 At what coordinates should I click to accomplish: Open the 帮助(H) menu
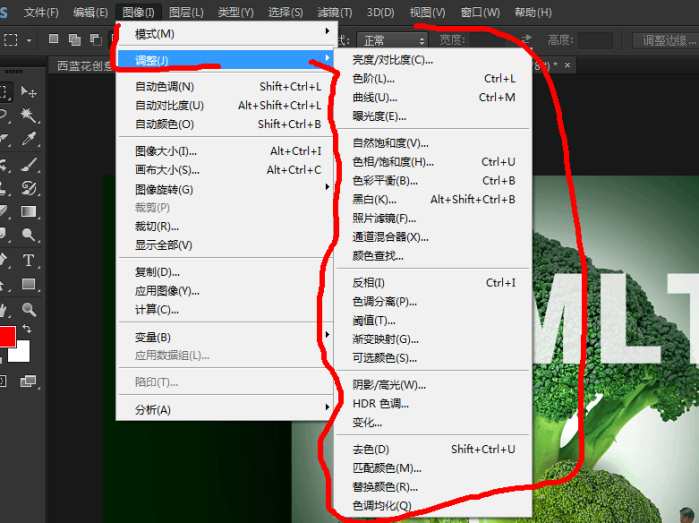coord(533,12)
